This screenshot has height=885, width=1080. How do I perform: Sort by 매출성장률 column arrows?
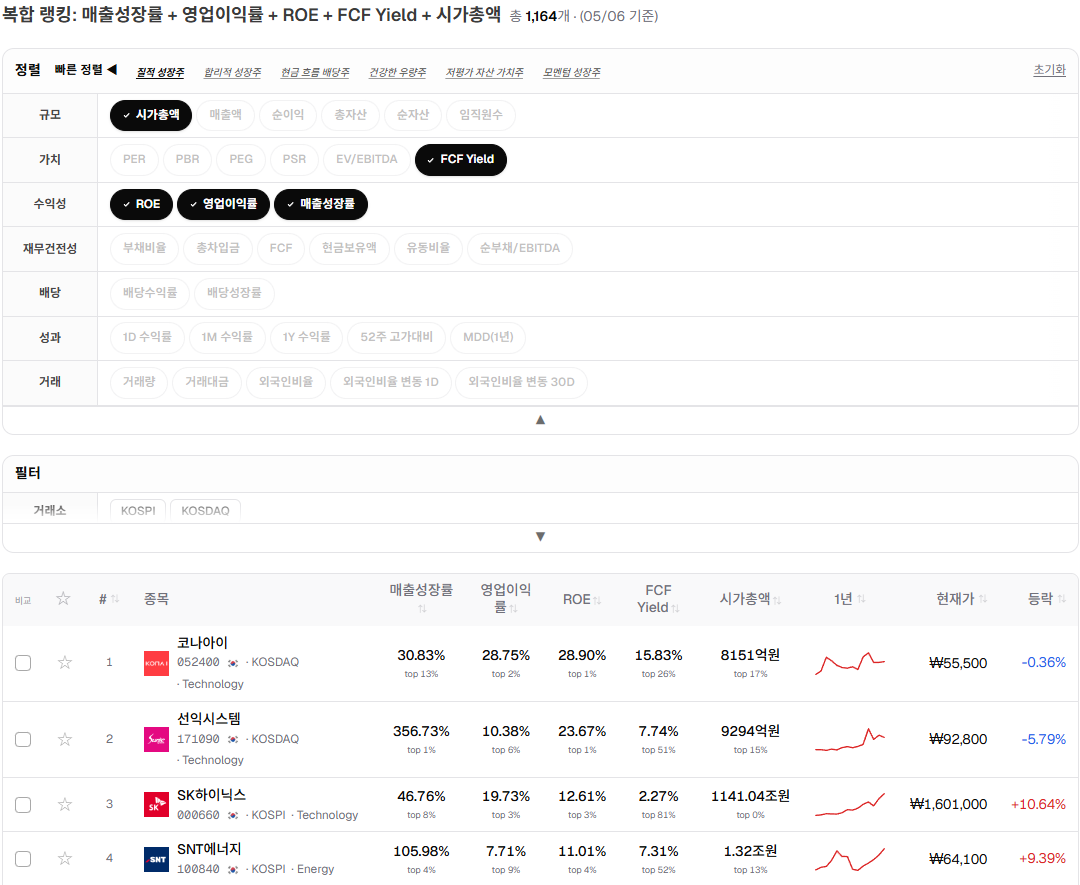coord(422,608)
